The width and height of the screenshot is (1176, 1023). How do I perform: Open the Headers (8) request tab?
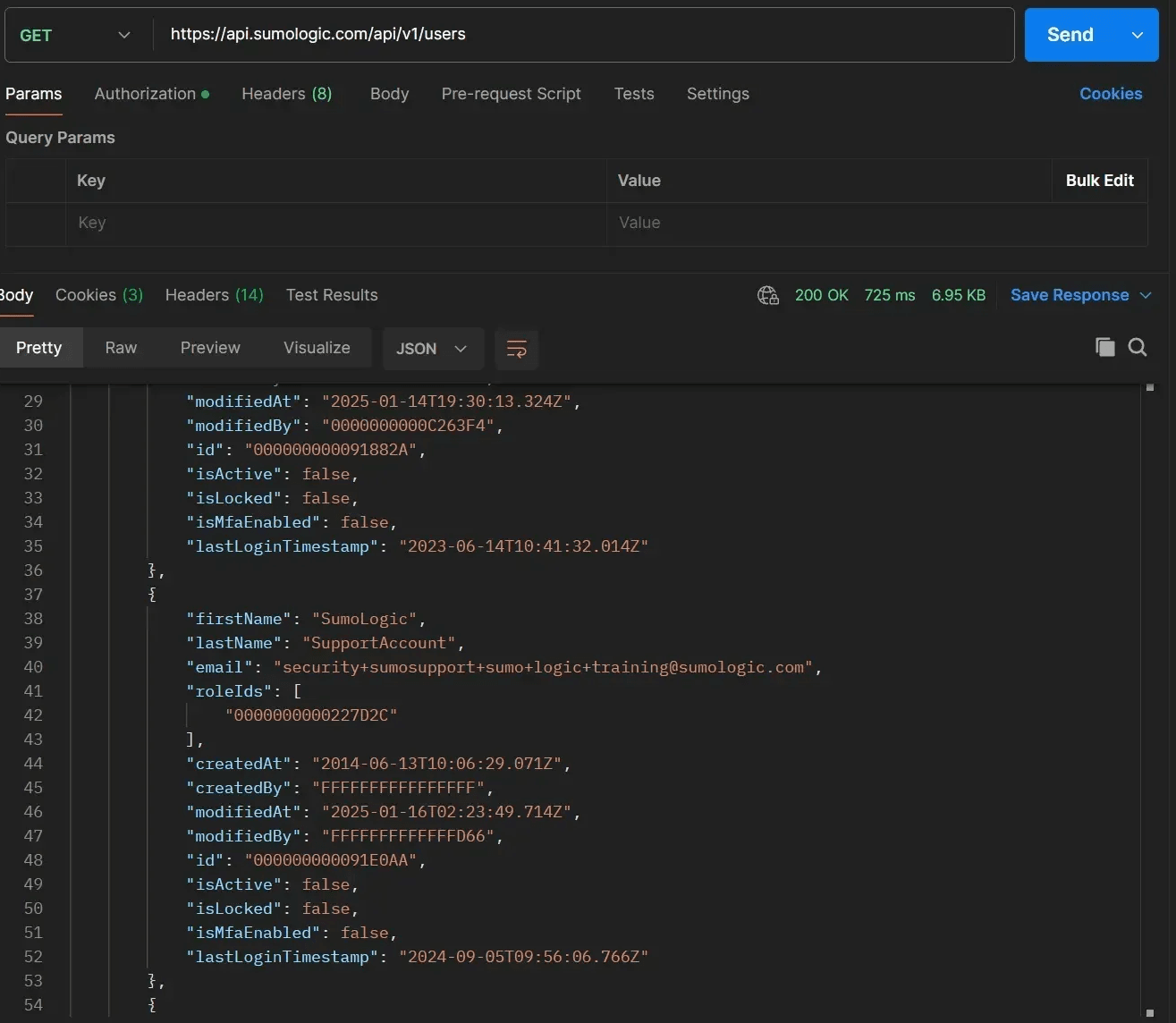coord(287,94)
